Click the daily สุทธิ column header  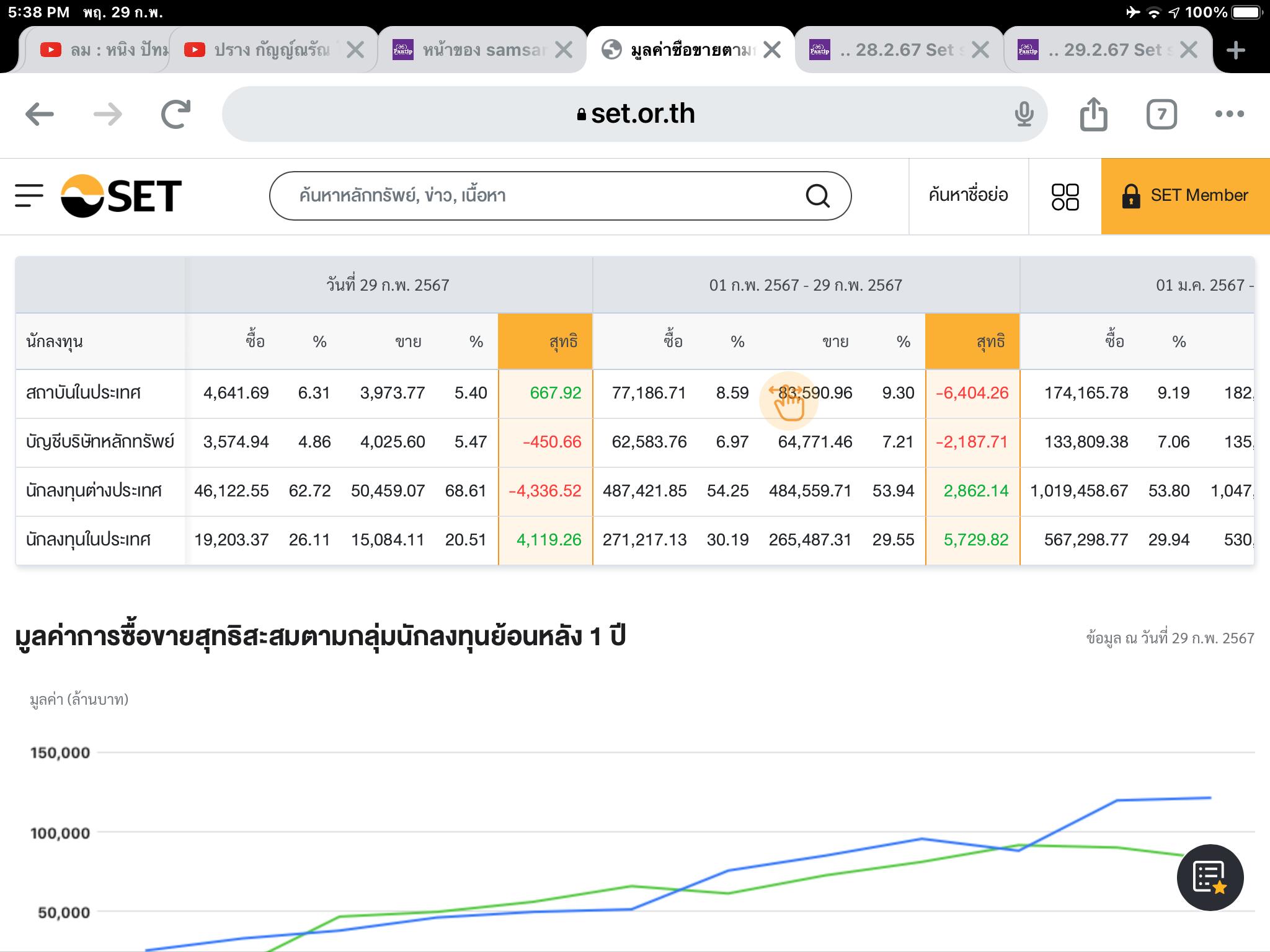point(545,342)
